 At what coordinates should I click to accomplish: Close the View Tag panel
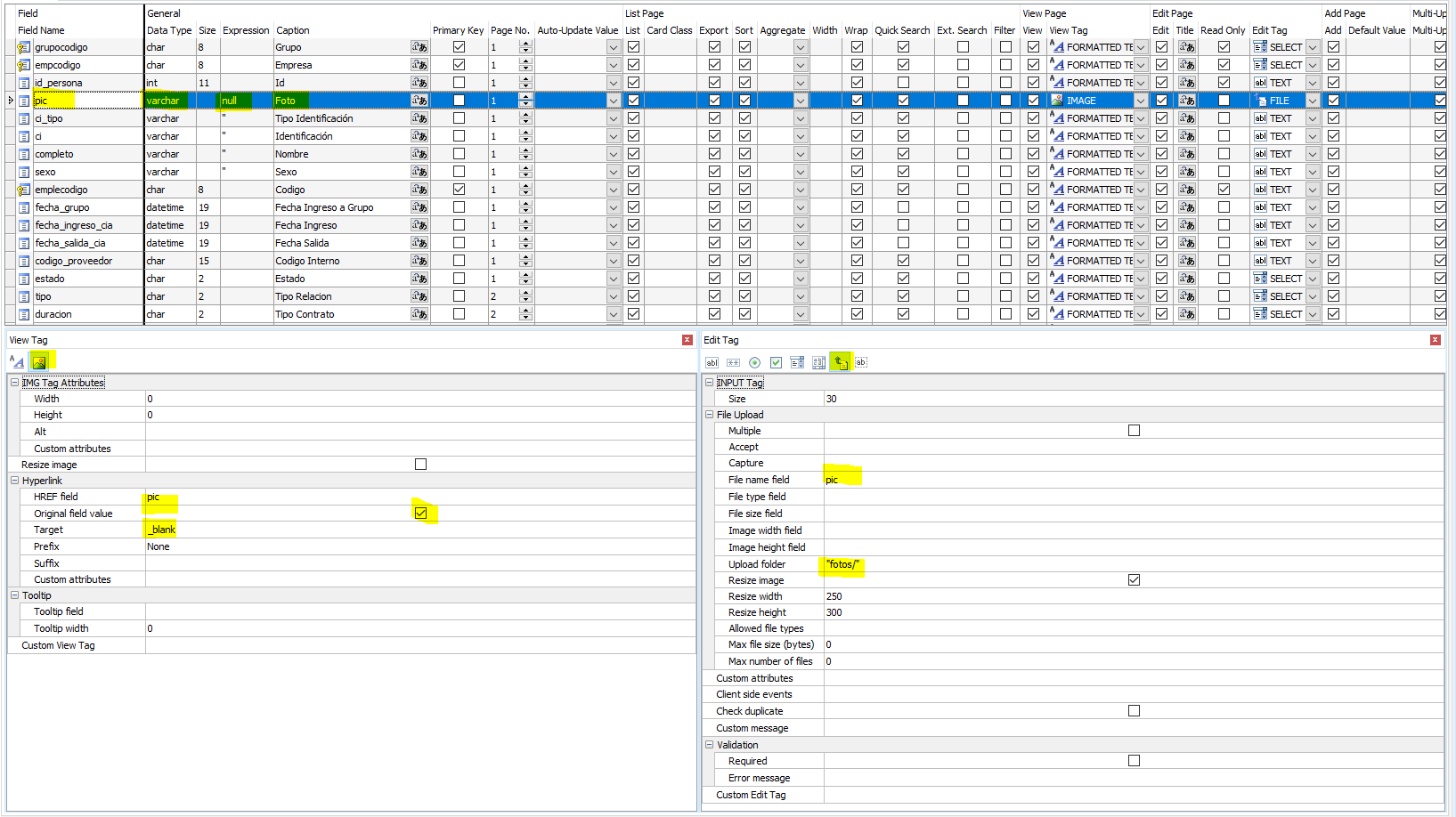[x=687, y=340]
